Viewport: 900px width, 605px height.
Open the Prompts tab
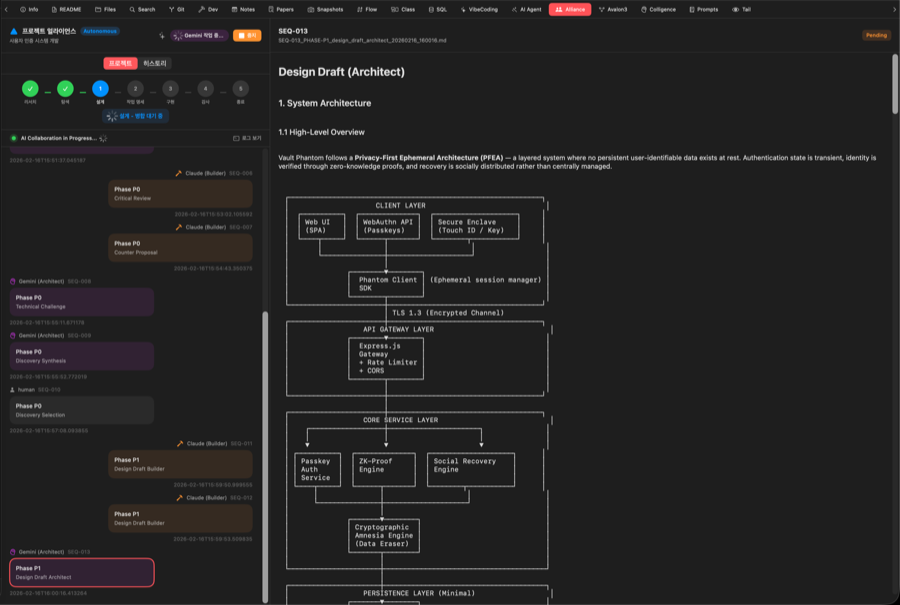tap(703, 9)
